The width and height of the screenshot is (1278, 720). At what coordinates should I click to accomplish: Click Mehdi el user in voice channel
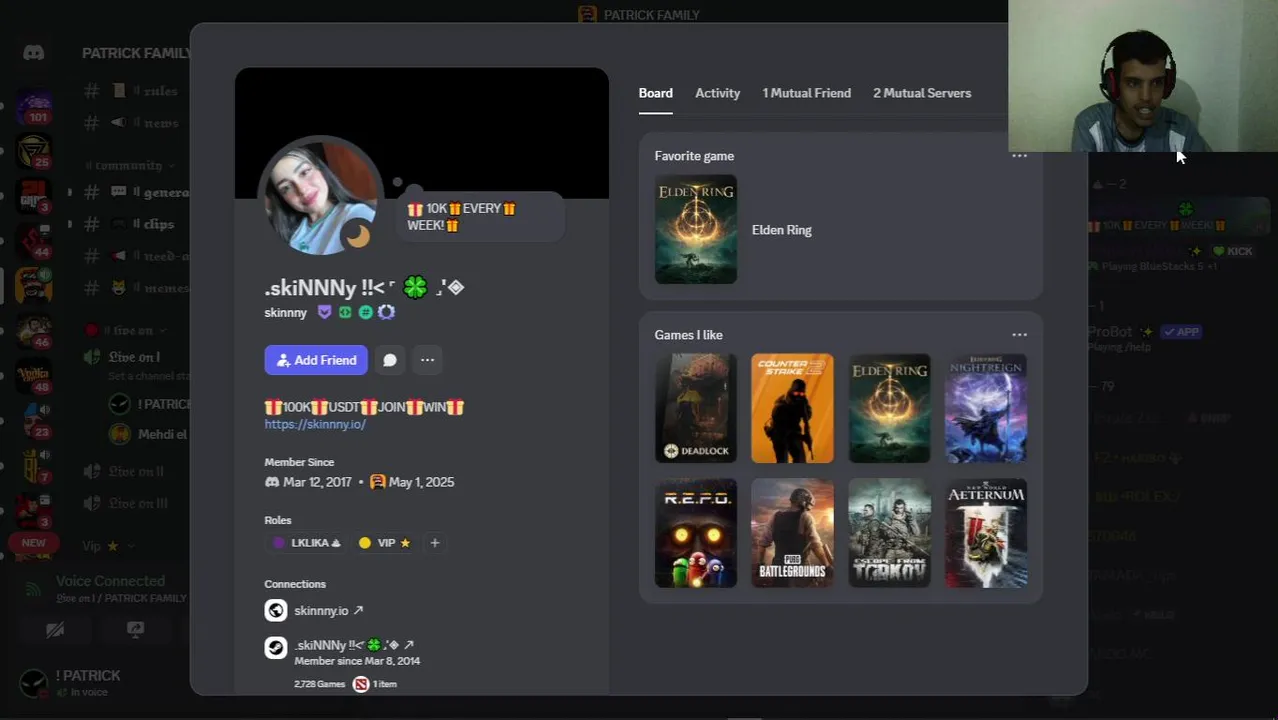point(148,434)
